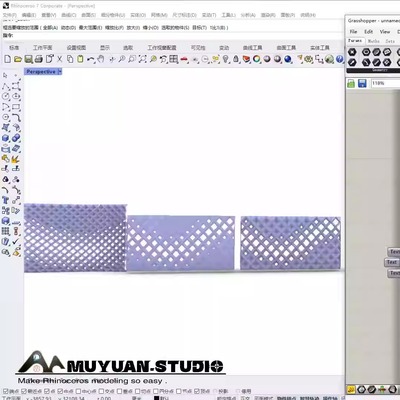Image resolution: width=400 pixels, height=400 pixels.
Task: Open the 曲面(S) menu in Rhino
Action: 88,15
